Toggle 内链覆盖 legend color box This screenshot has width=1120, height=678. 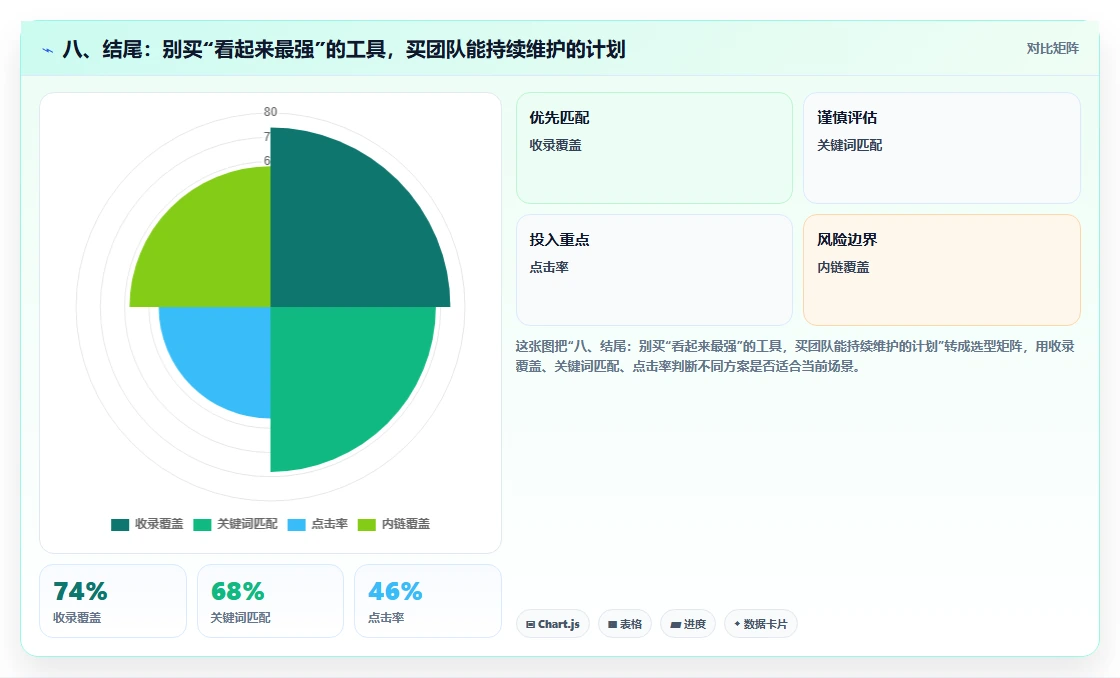coord(366,524)
